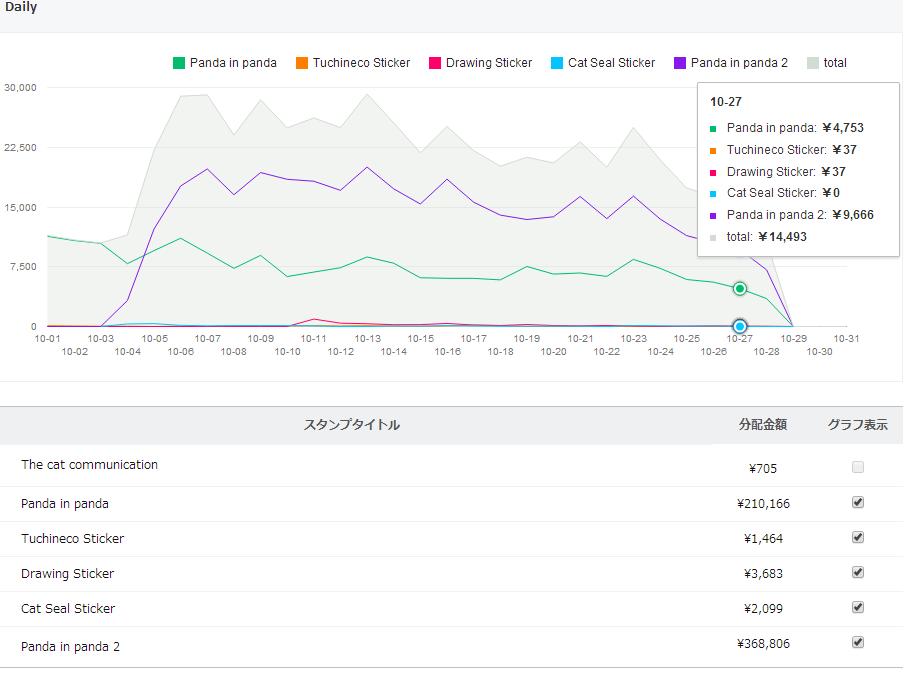Uncheck Panda in panda graph display
Image resolution: width=911 pixels, height=675 pixels.
click(x=858, y=502)
